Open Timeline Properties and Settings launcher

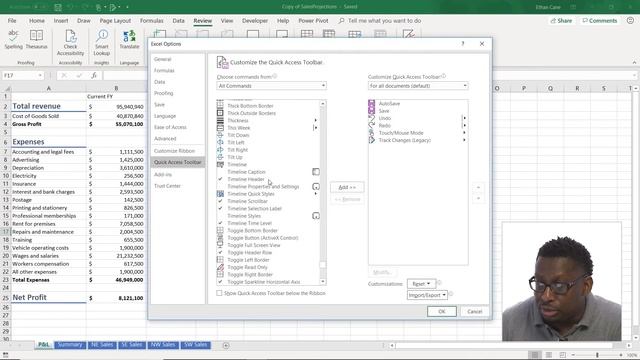(316, 187)
